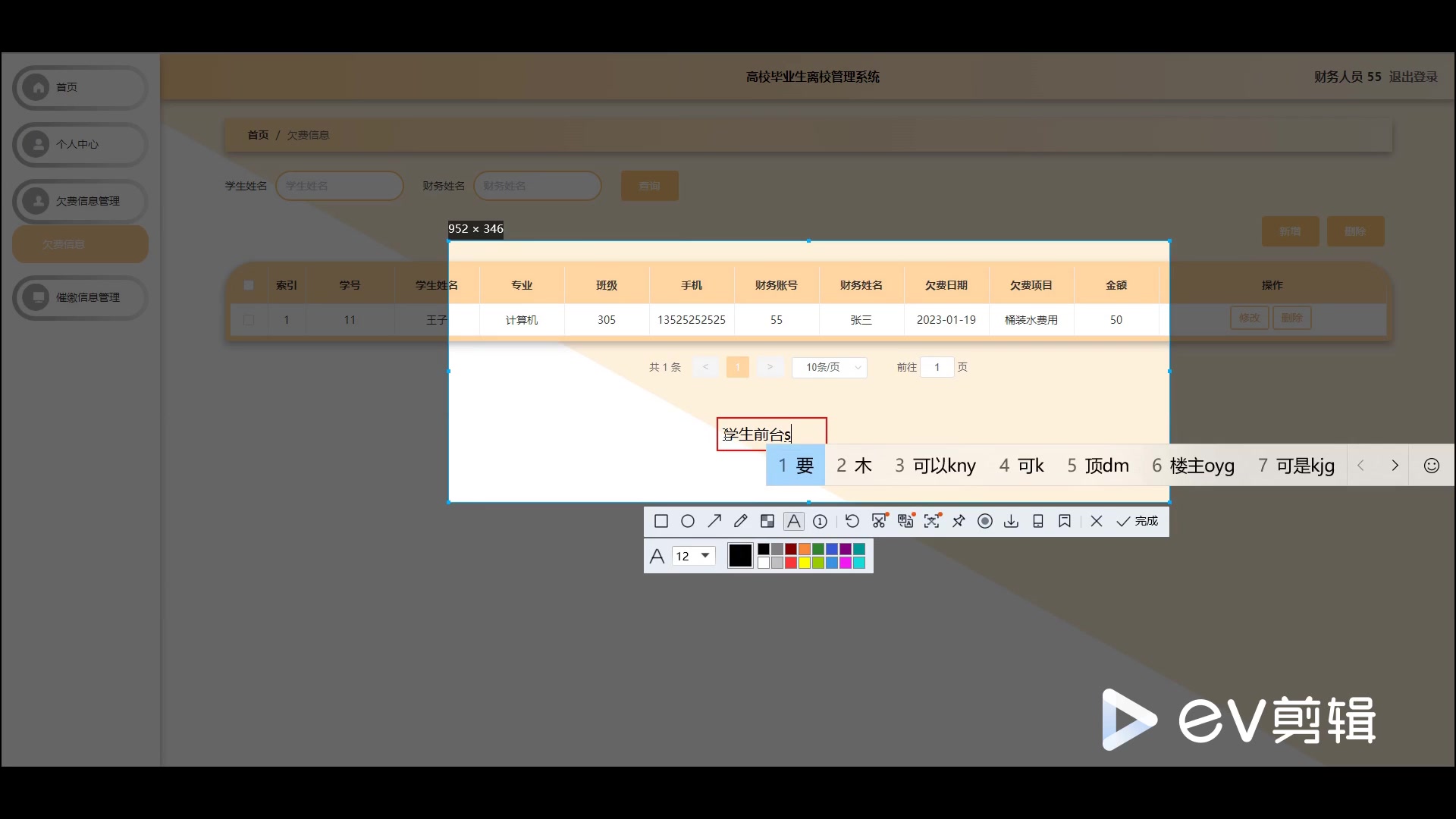Screen dimensions: 1456x819
Task: Pick the orange color swatch
Action: pos(805,549)
